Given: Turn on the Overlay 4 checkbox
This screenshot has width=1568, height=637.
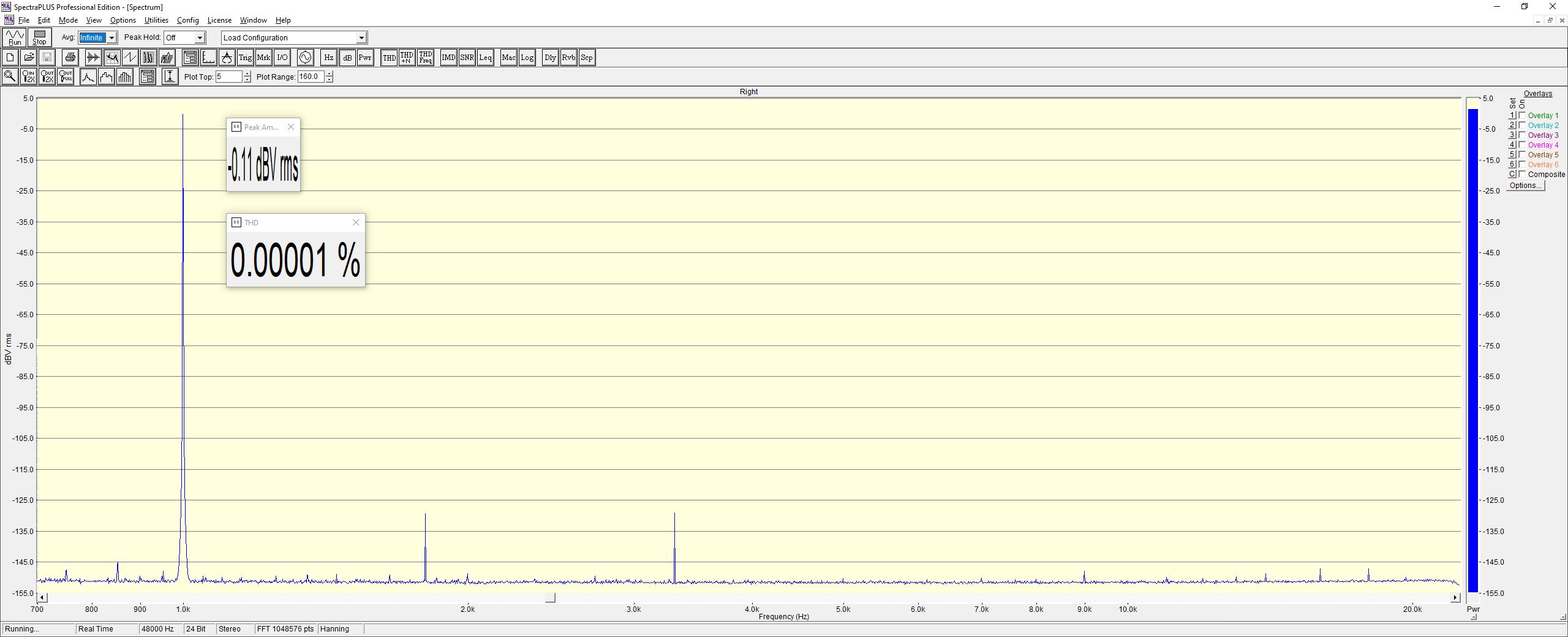Looking at the screenshot, I should (x=1522, y=145).
